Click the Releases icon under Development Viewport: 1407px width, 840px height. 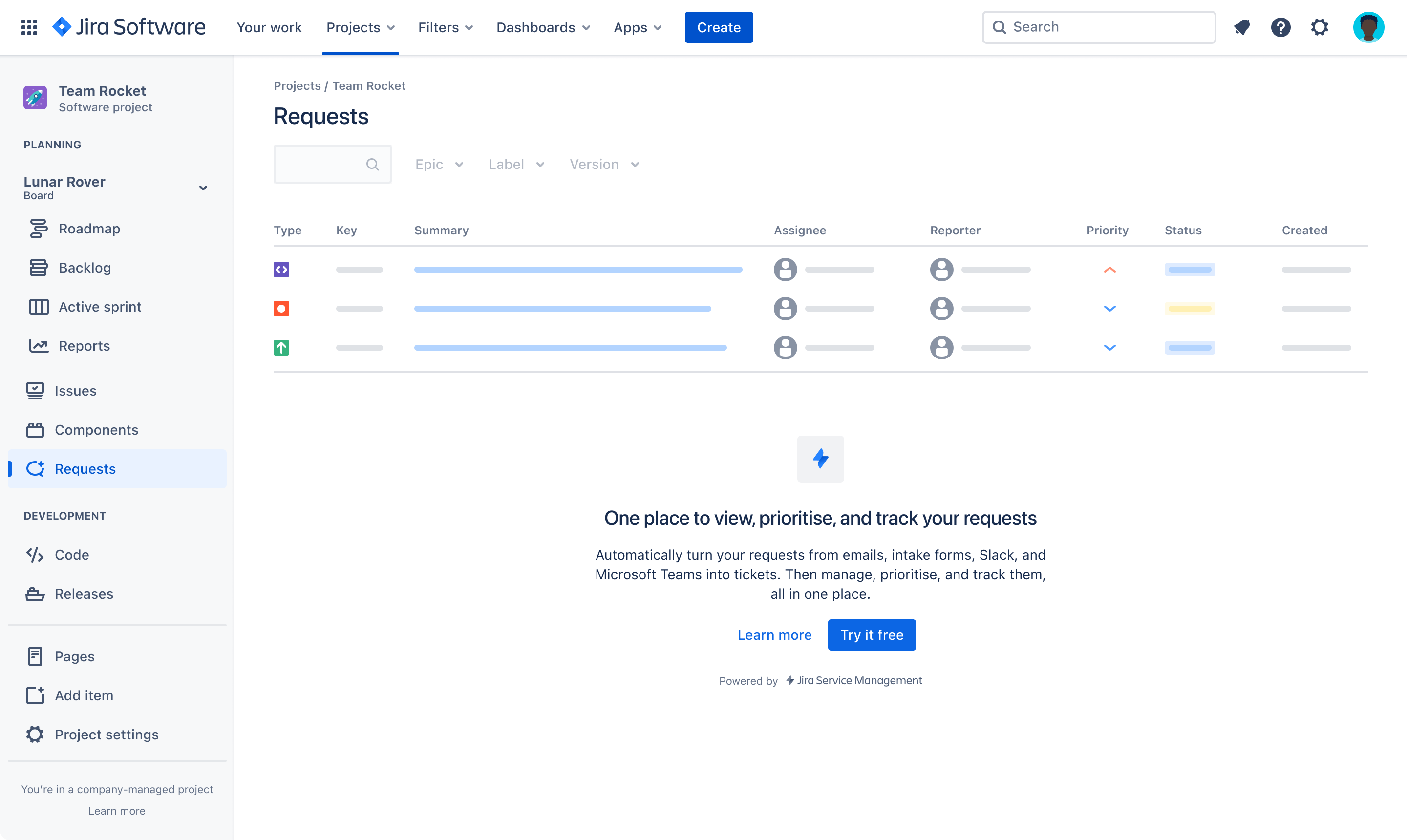click(x=36, y=593)
